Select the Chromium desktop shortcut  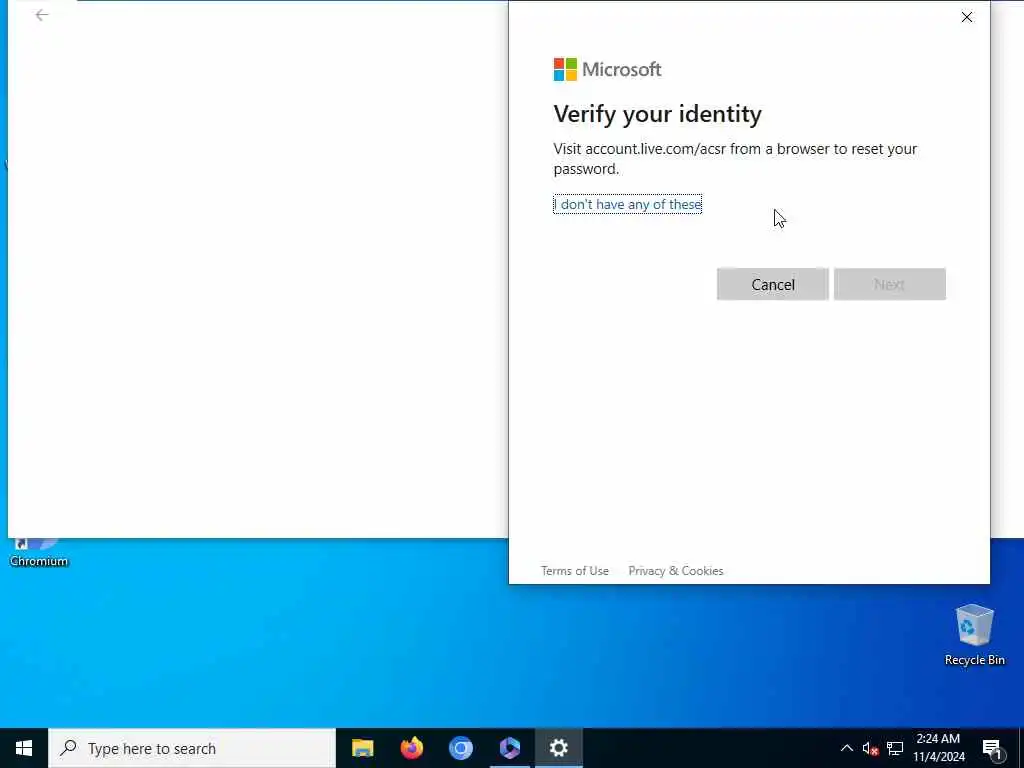[39, 552]
